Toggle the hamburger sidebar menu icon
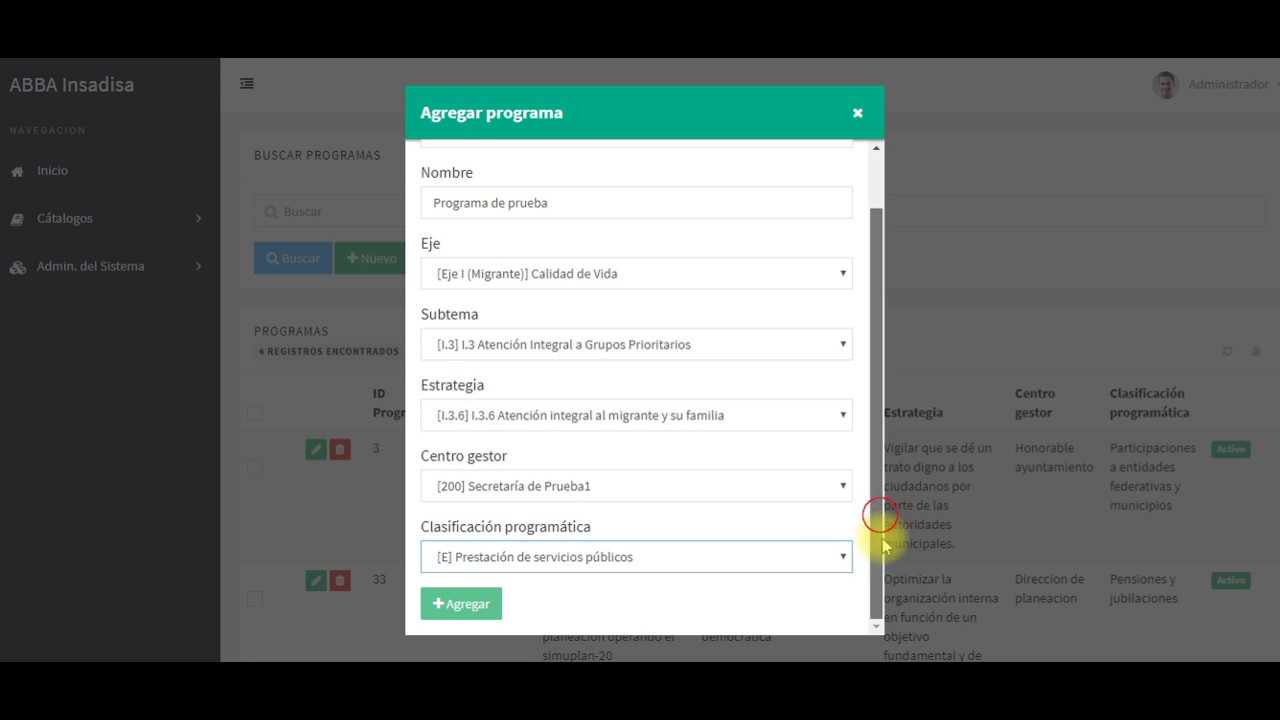Screen dimensions: 1280x720 click(247, 84)
